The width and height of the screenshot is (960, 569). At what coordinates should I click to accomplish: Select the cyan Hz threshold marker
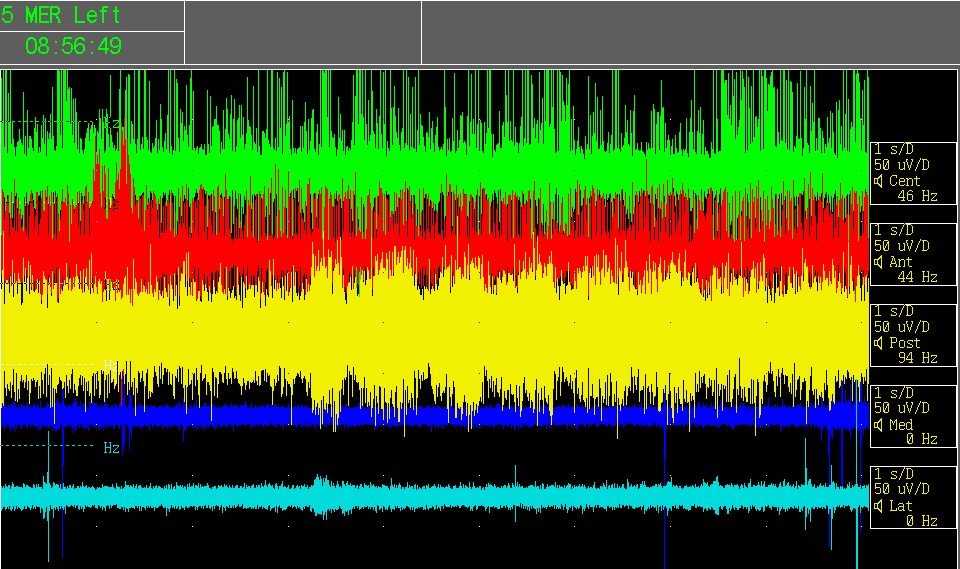point(111,448)
